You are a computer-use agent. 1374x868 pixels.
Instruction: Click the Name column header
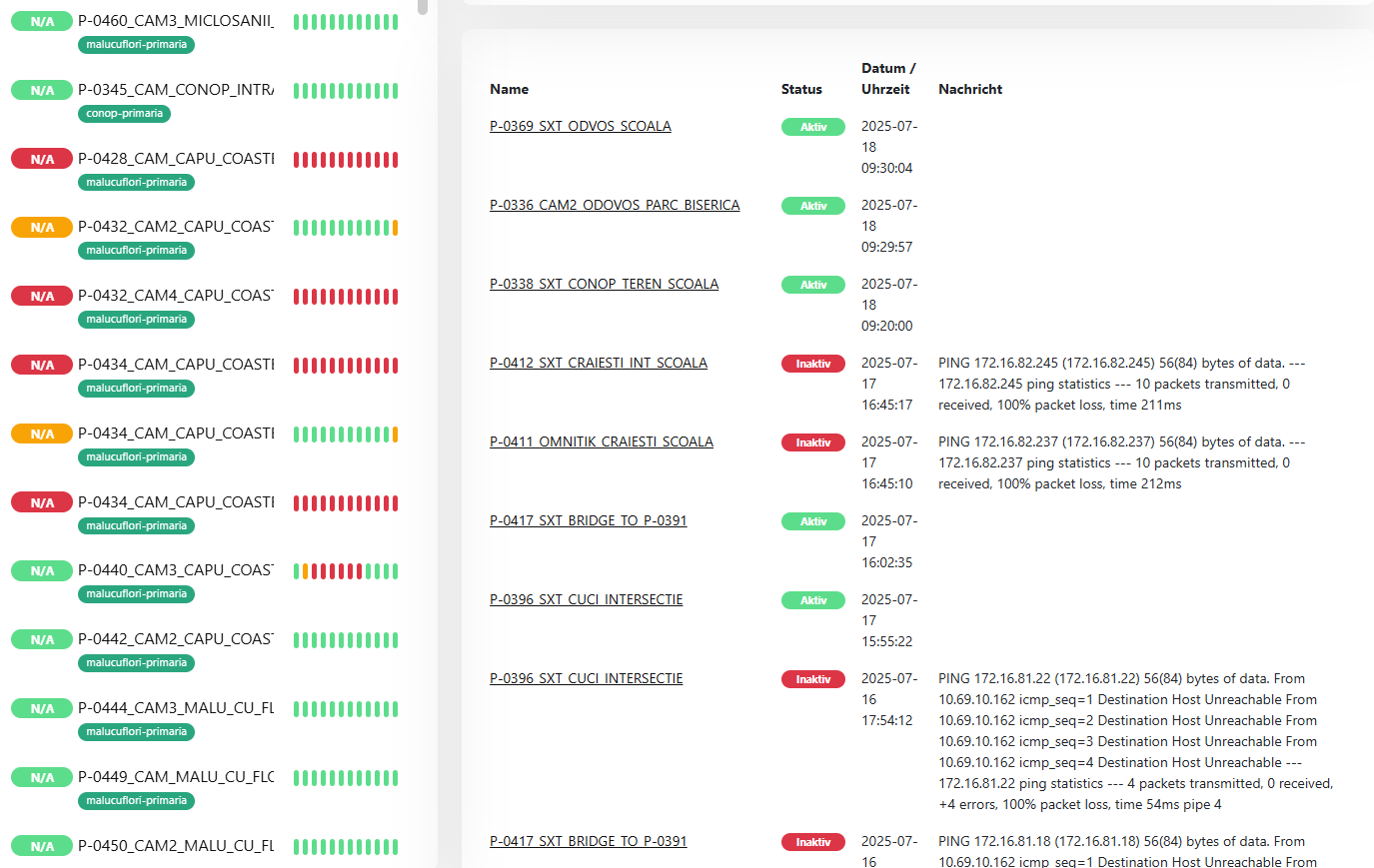(509, 89)
